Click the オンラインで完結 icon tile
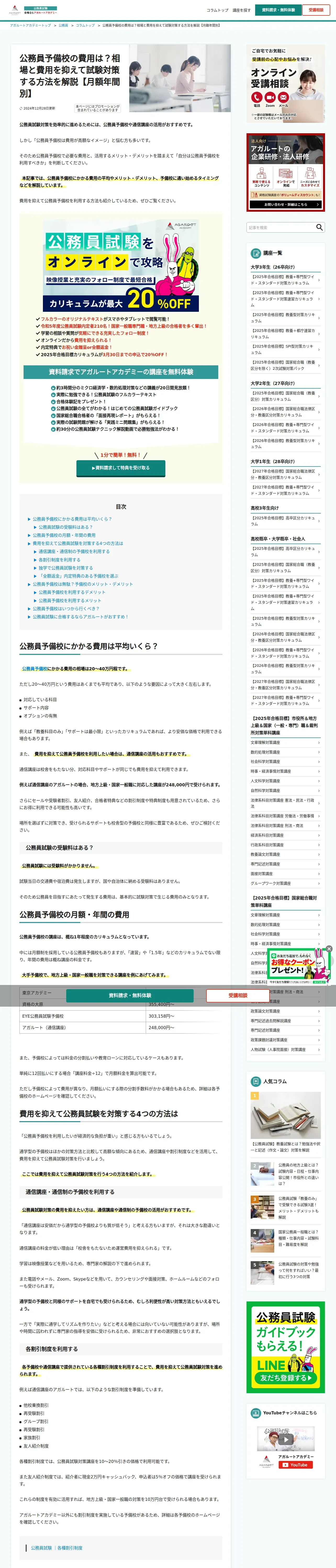The height and width of the screenshot is (1568, 336). 285,177
